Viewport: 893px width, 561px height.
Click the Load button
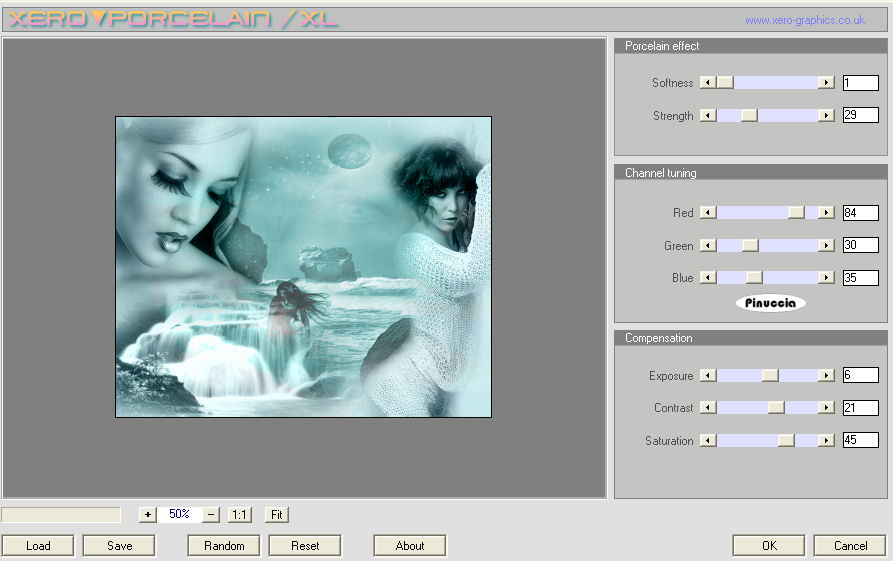click(38, 546)
